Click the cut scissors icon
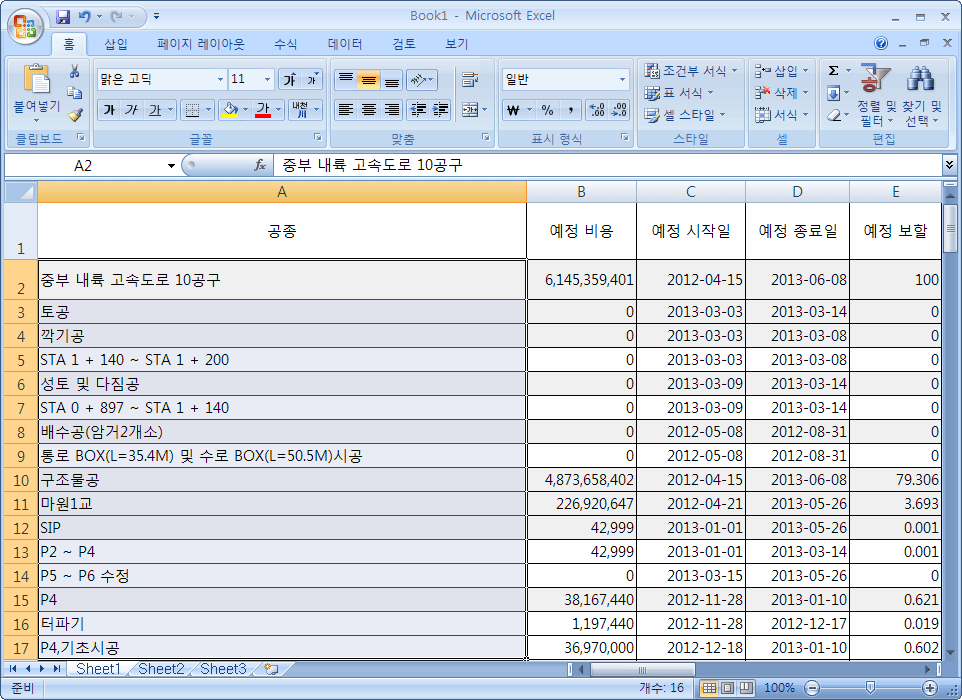Screen dimensions: 962x700 click(x=74, y=72)
